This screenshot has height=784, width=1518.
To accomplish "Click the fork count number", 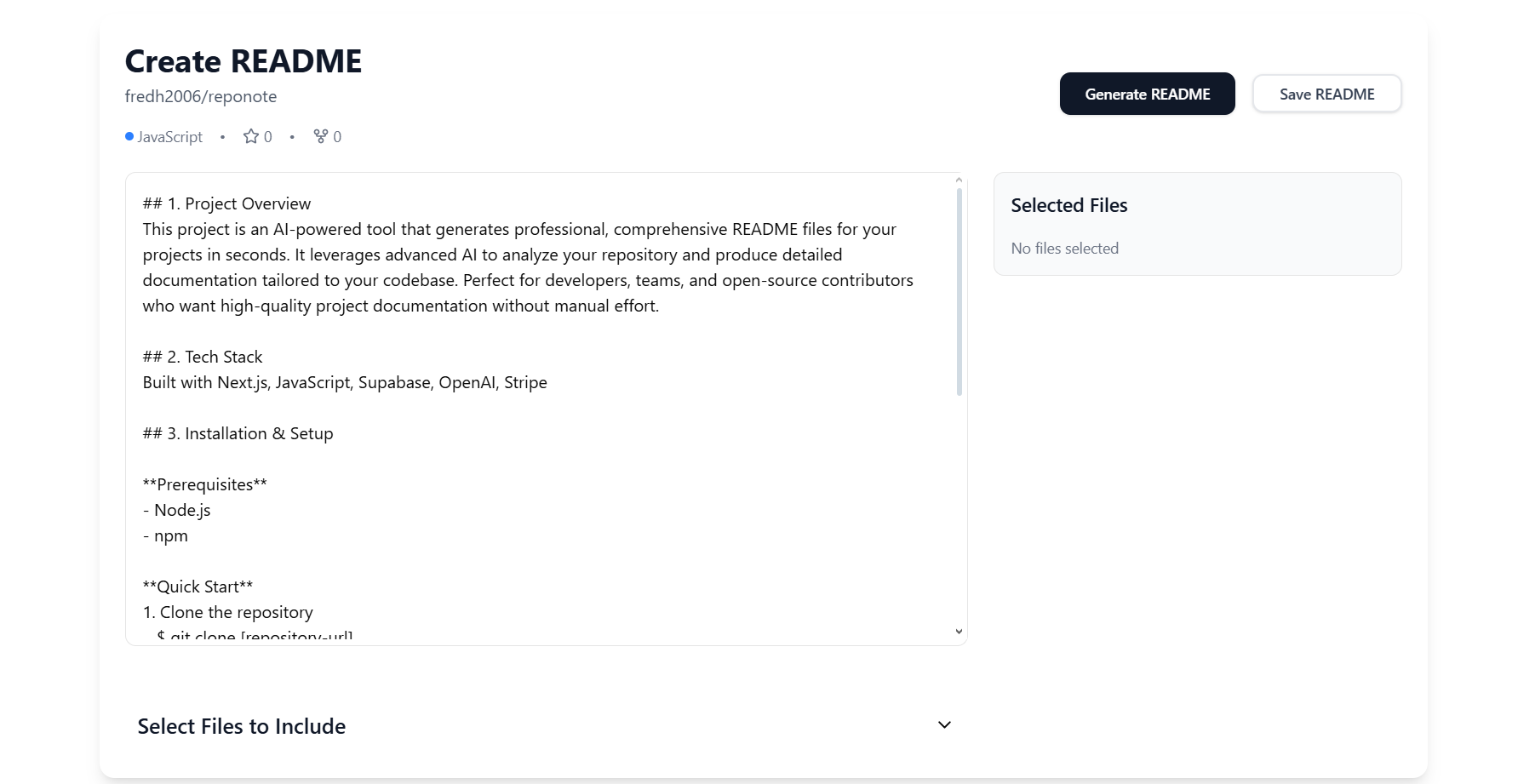I will pyautogui.click(x=337, y=137).
